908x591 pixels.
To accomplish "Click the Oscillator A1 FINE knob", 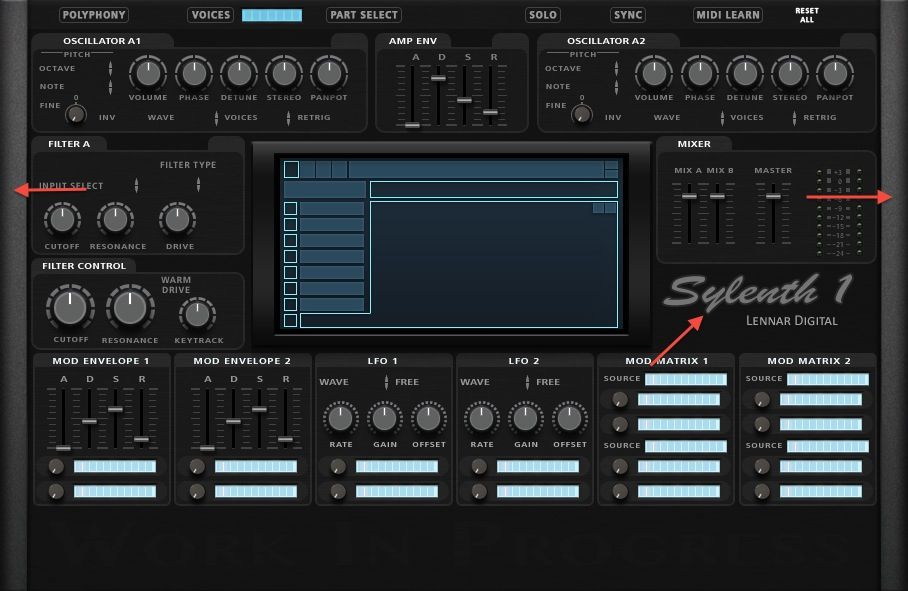I will (x=76, y=113).
